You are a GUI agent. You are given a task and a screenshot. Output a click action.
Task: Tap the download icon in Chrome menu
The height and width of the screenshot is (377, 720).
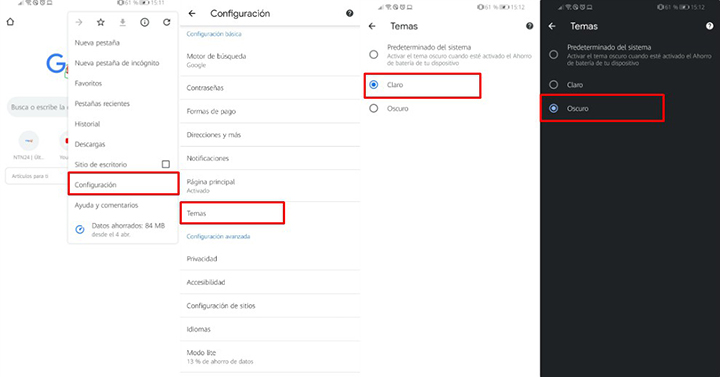click(x=123, y=22)
